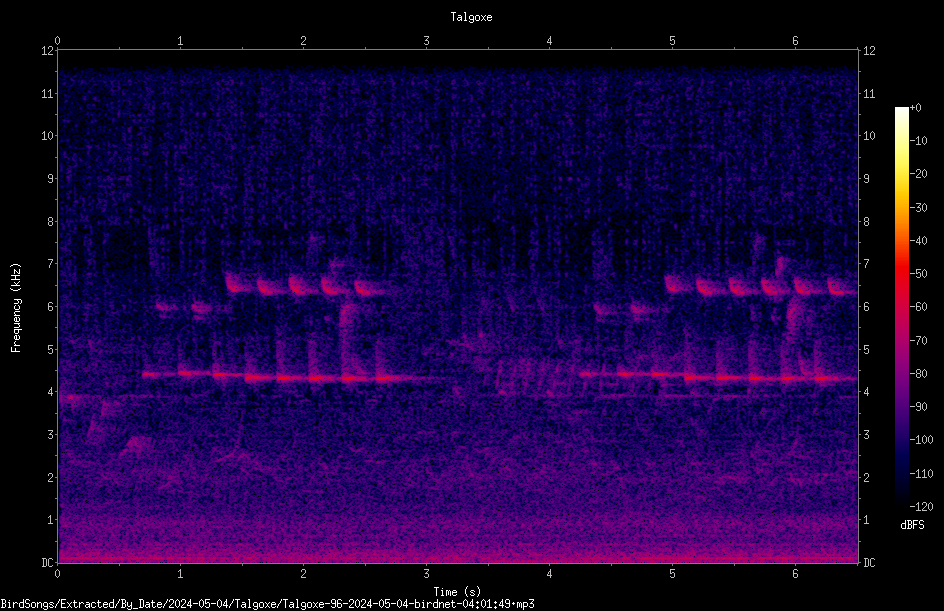Click the 3 second mark on bottom axis

[426, 574]
